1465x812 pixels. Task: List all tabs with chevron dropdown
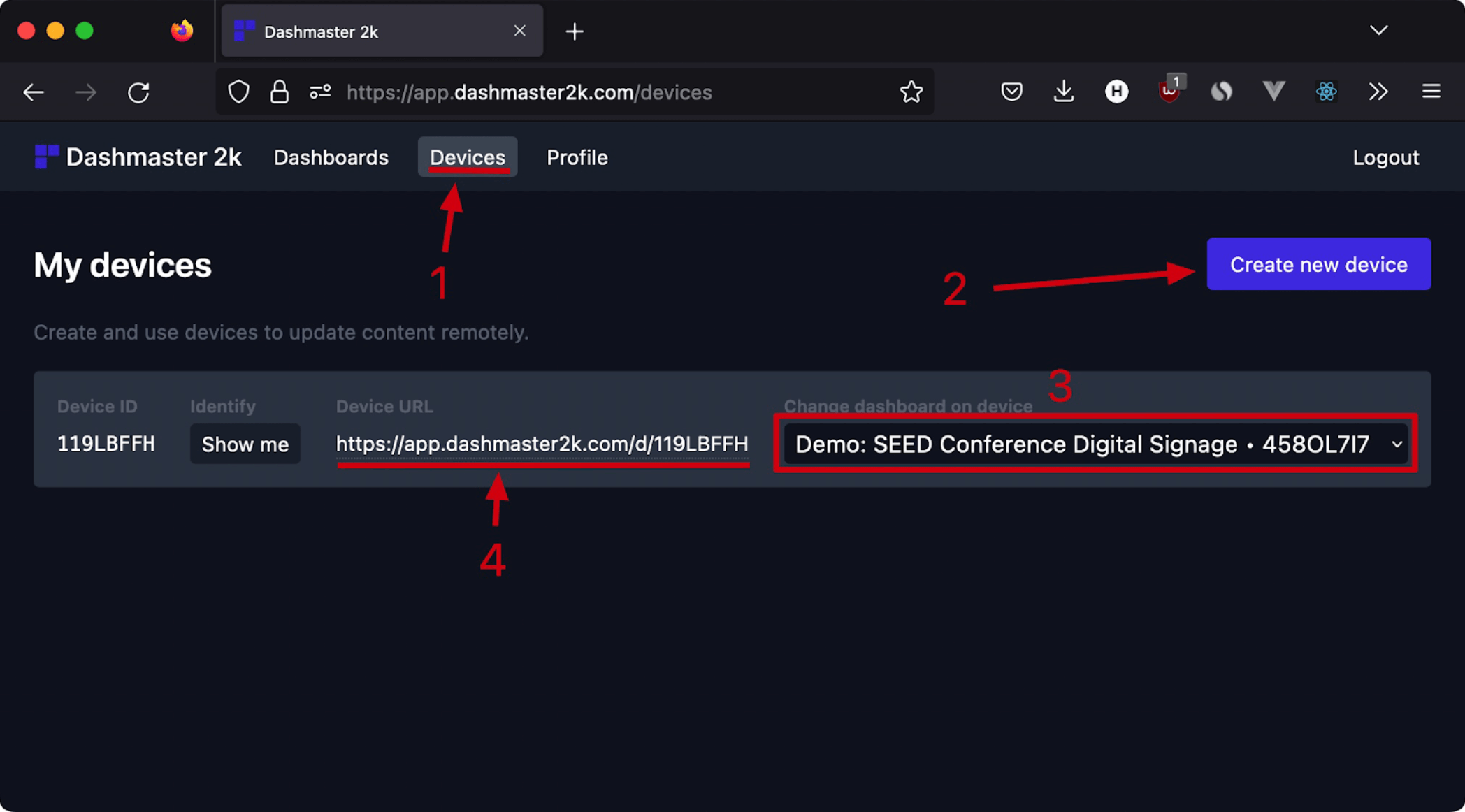click(x=1378, y=30)
